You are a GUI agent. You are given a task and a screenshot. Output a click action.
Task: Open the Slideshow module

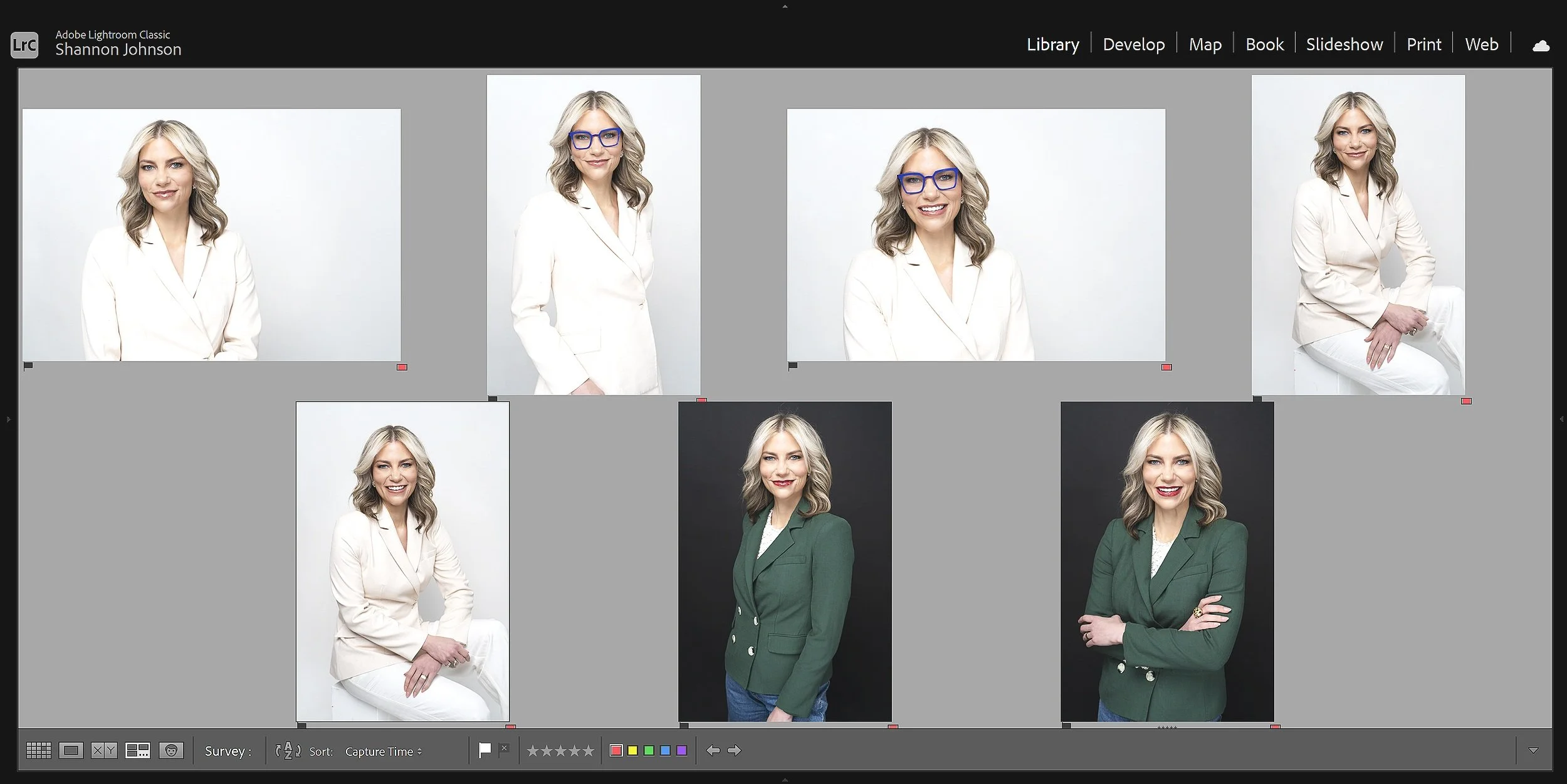1344,44
